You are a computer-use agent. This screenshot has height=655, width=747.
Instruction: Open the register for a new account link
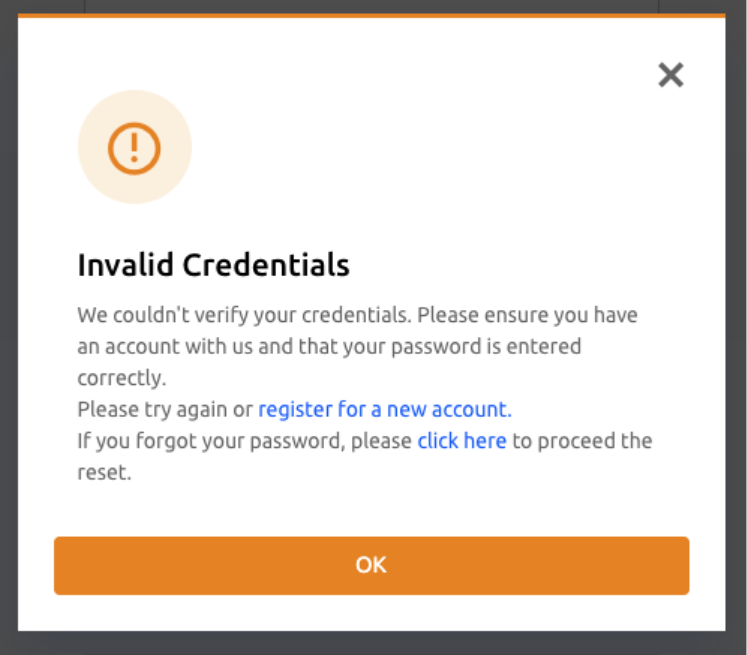pyautogui.click(x=385, y=409)
